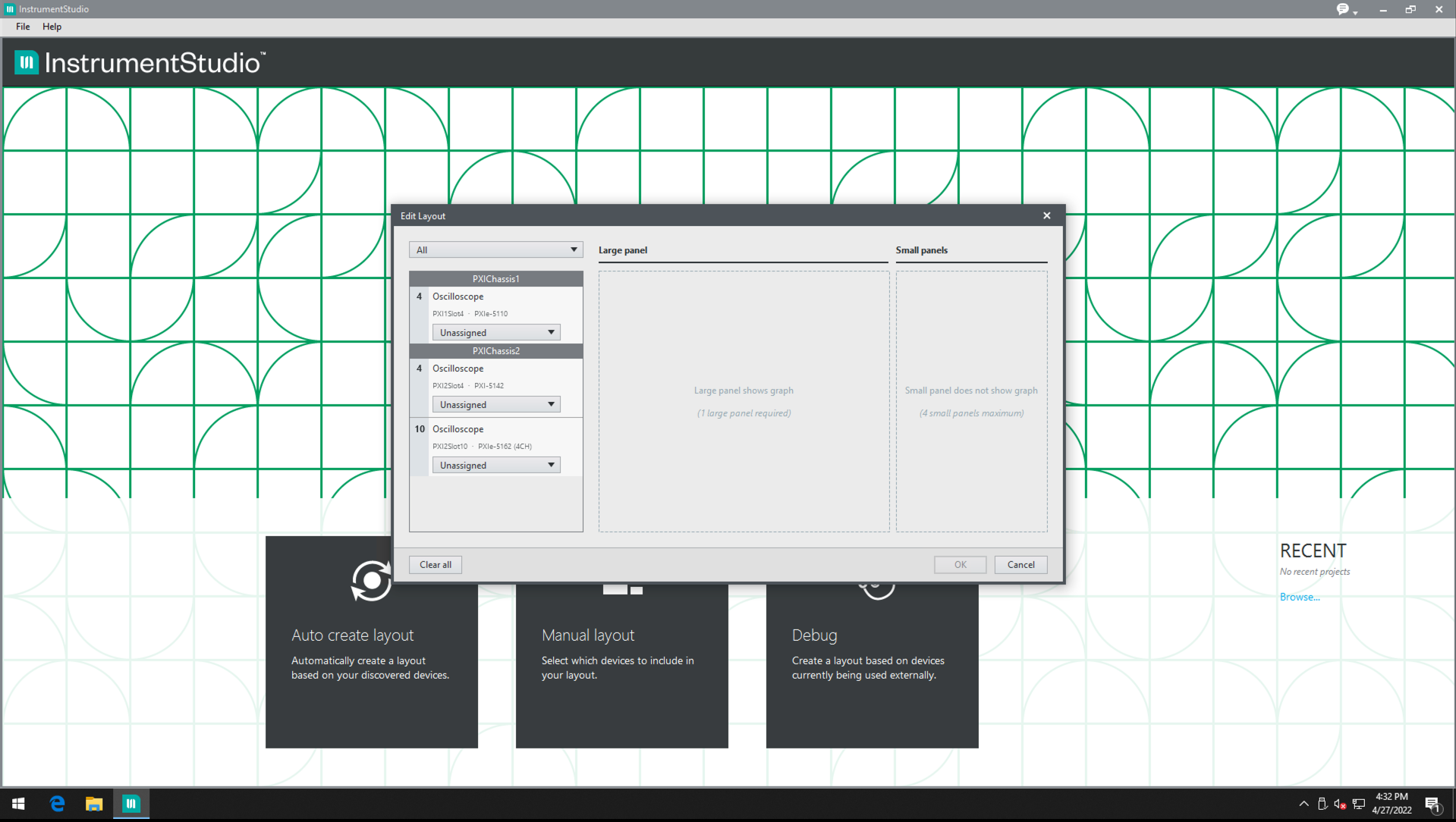This screenshot has height=822, width=1456.
Task: Click the InstrumentStudio logo icon in header
Action: 27,62
